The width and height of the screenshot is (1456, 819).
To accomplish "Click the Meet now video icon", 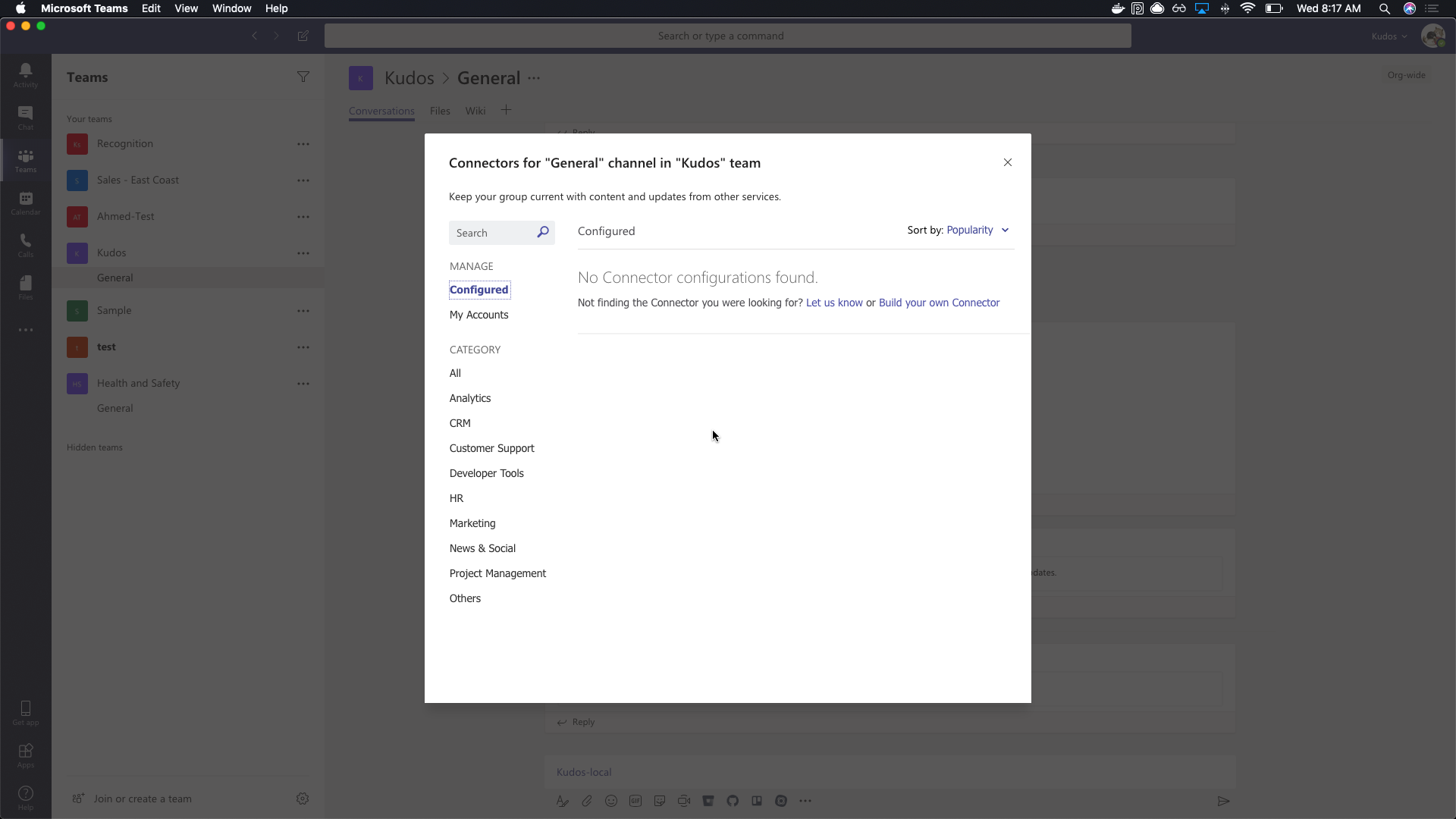I will click(x=684, y=801).
